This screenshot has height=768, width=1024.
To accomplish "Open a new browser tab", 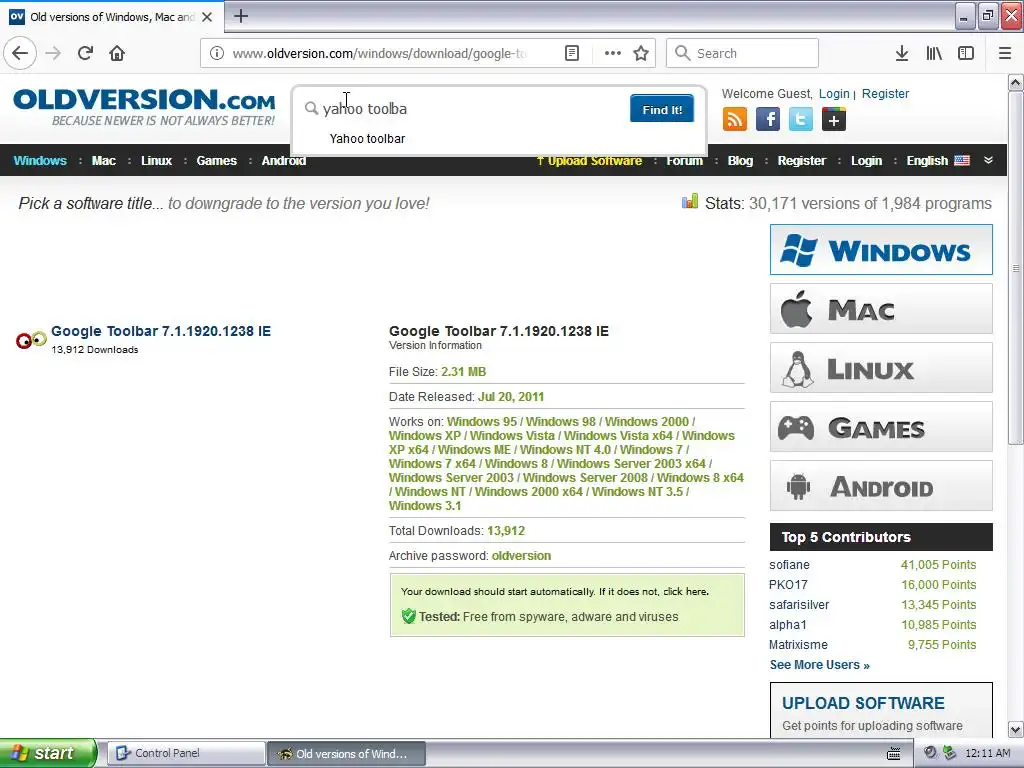I will tap(241, 16).
